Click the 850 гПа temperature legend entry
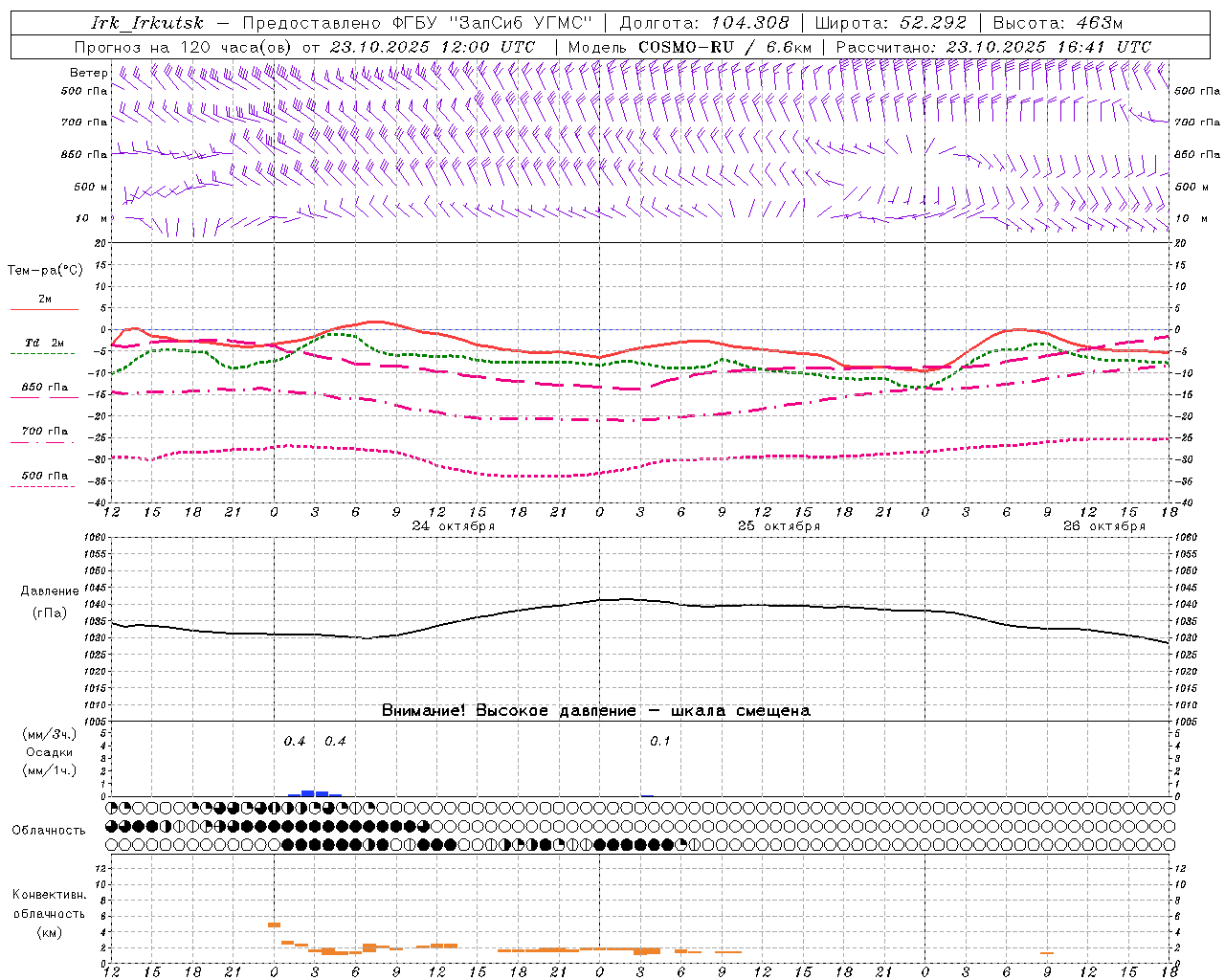1225x980 pixels. click(44, 388)
